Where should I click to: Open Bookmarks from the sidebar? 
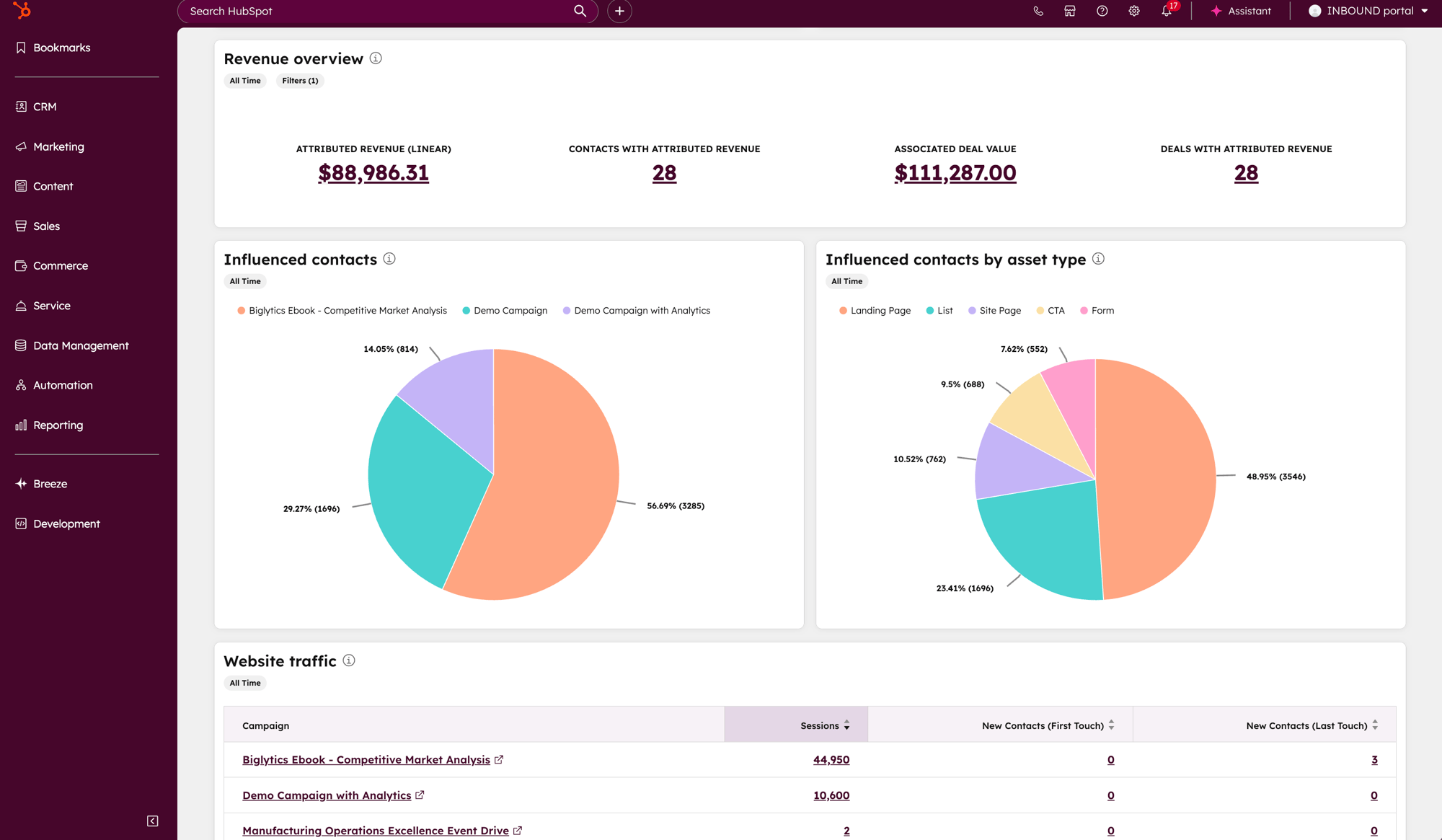61,48
